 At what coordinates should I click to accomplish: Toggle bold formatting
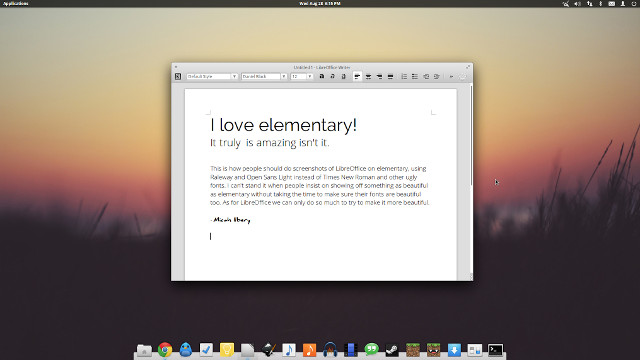point(322,76)
